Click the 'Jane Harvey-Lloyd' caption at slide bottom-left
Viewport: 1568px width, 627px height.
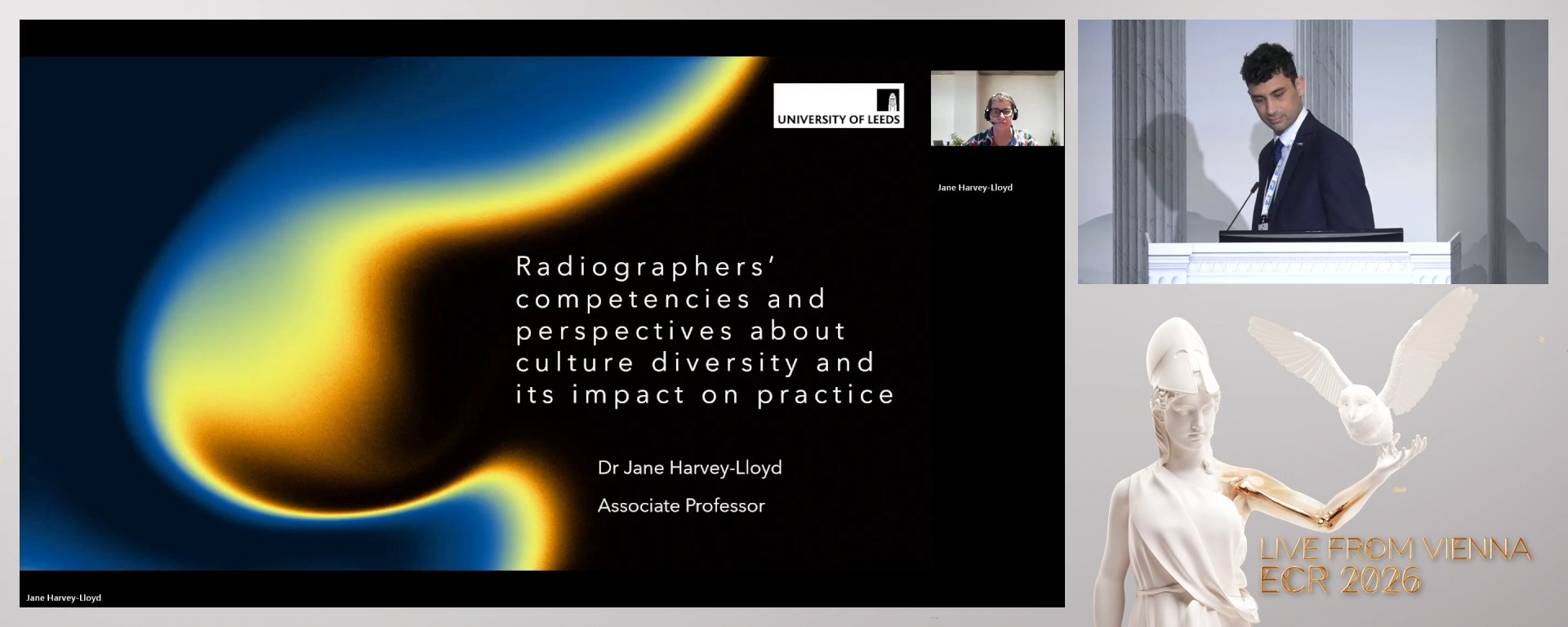tap(64, 598)
